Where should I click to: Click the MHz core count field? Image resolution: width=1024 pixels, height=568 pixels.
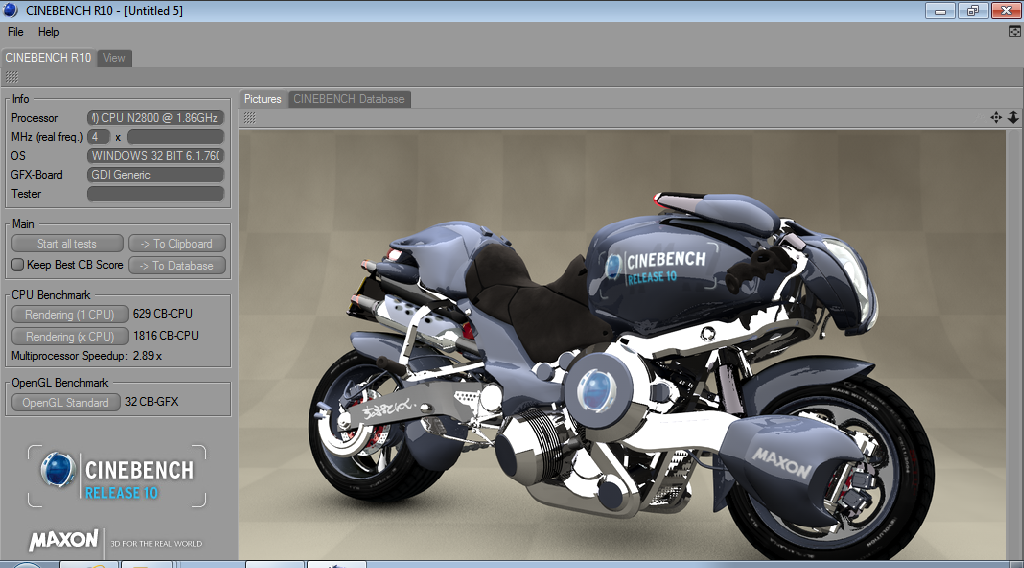tap(99, 137)
